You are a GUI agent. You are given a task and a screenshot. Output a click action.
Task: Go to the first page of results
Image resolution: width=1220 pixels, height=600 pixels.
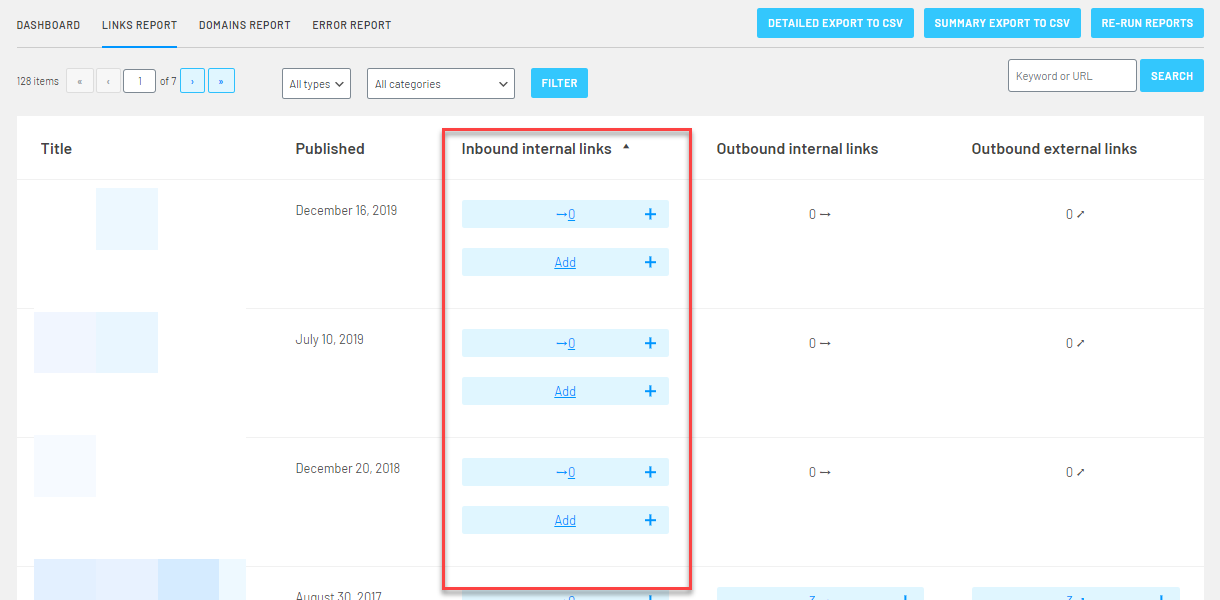pyautogui.click(x=80, y=81)
